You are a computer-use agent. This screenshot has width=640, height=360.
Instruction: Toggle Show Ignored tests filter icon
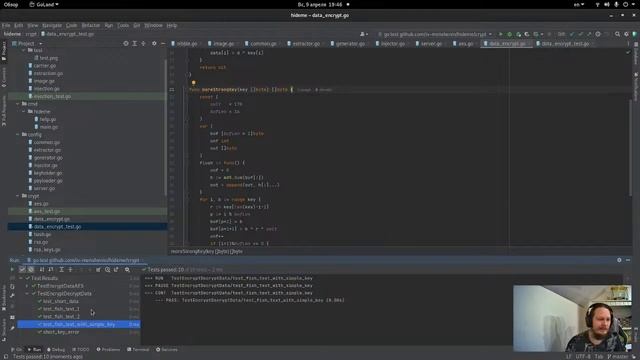31,269
